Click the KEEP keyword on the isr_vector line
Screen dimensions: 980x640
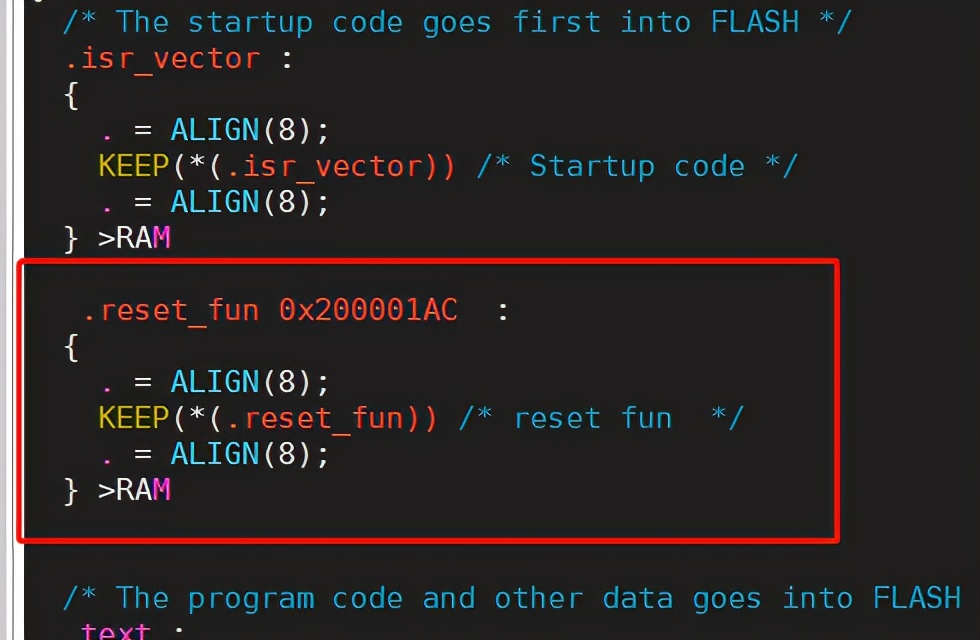click(134, 166)
